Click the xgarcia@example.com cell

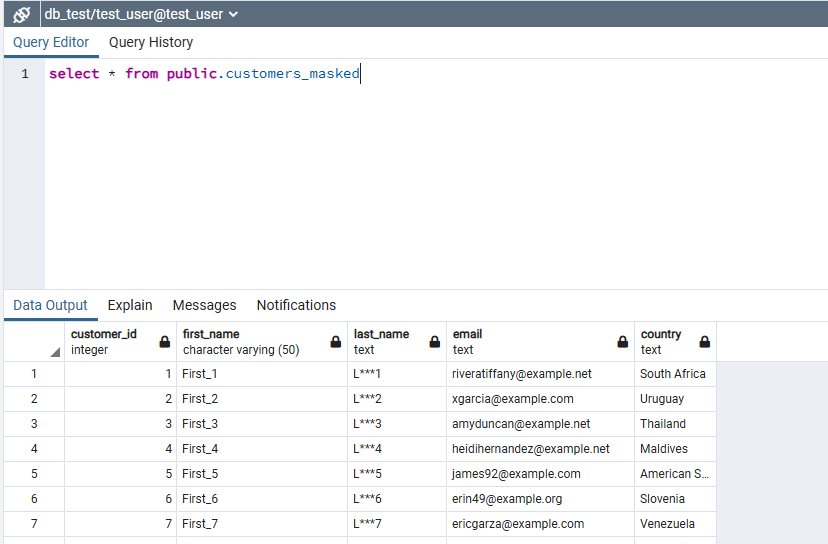540,399
